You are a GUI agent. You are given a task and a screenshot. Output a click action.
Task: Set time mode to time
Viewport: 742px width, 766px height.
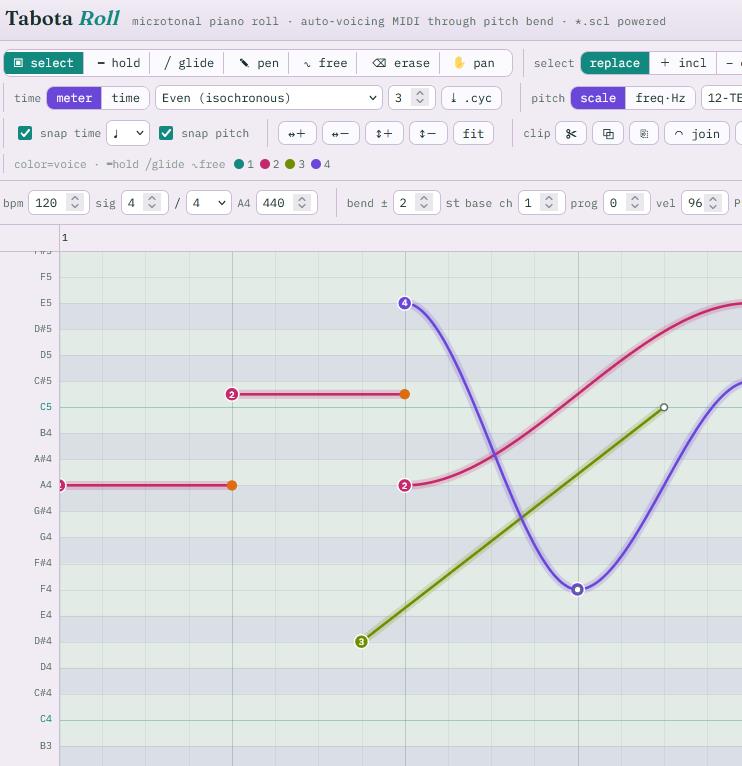pyautogui.click(x=125, y=98)
